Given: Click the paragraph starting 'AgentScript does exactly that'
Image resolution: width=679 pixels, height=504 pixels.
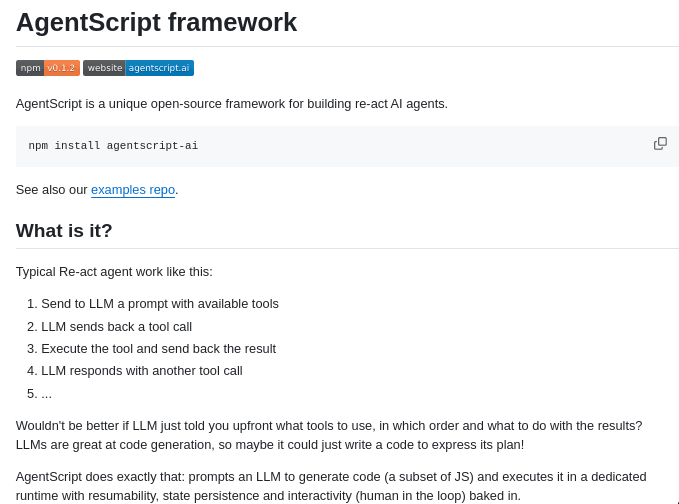Looking at the screenshot, I should (331, 477).
